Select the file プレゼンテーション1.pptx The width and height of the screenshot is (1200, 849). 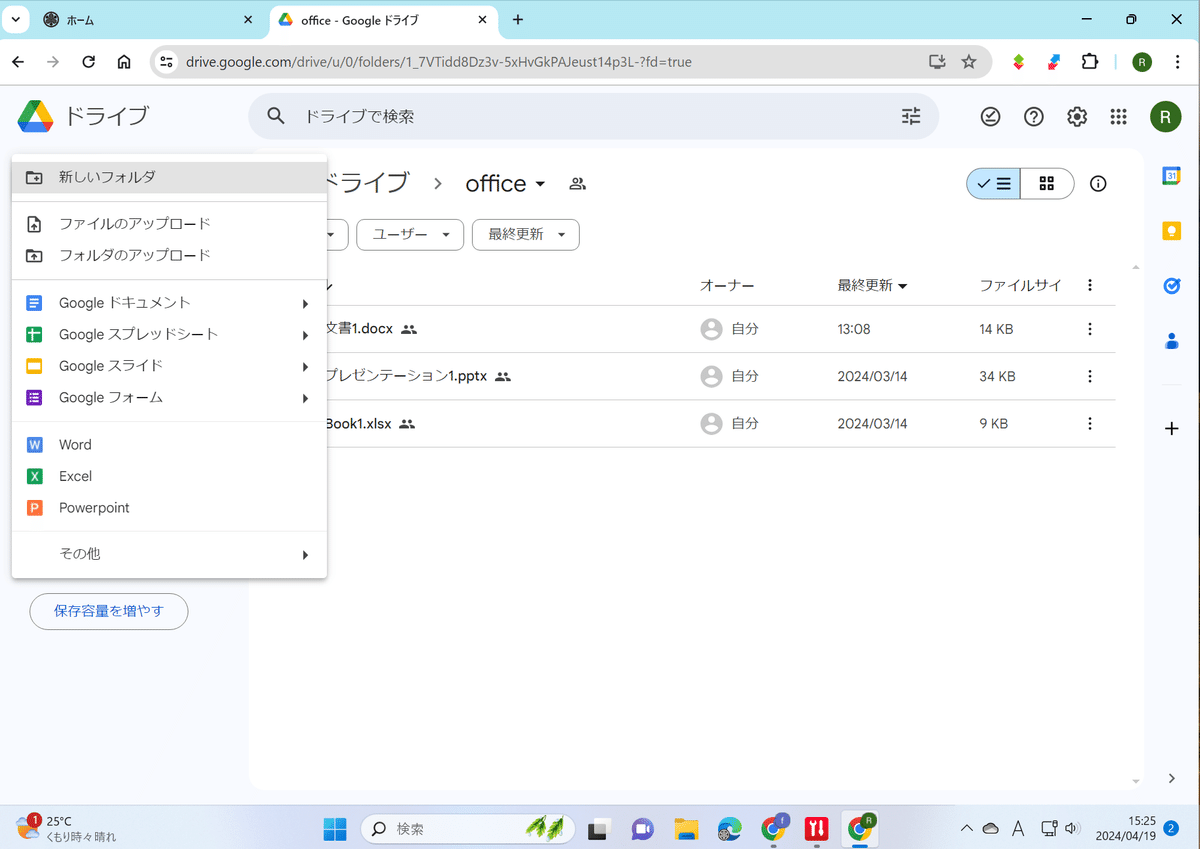tap(406, 377)
